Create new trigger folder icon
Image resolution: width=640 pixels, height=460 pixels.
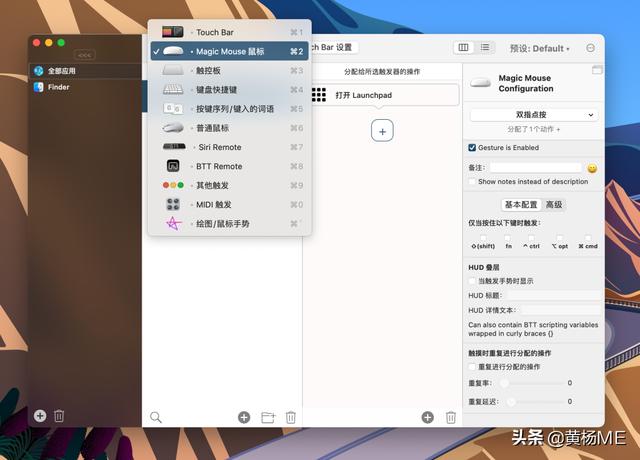coord(268,418)
